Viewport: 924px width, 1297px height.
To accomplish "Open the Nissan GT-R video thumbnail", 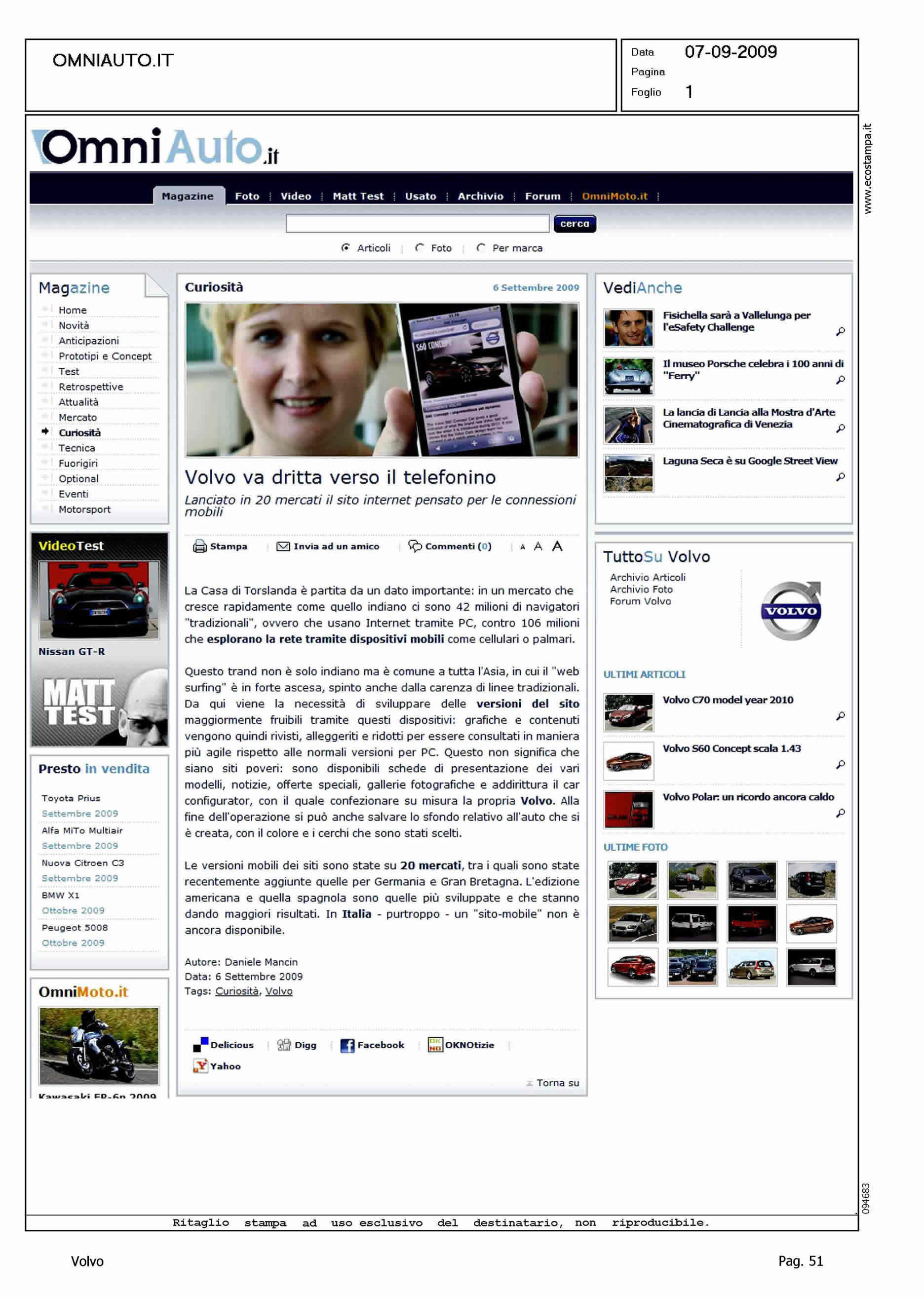I will click(x=99, y=600).
